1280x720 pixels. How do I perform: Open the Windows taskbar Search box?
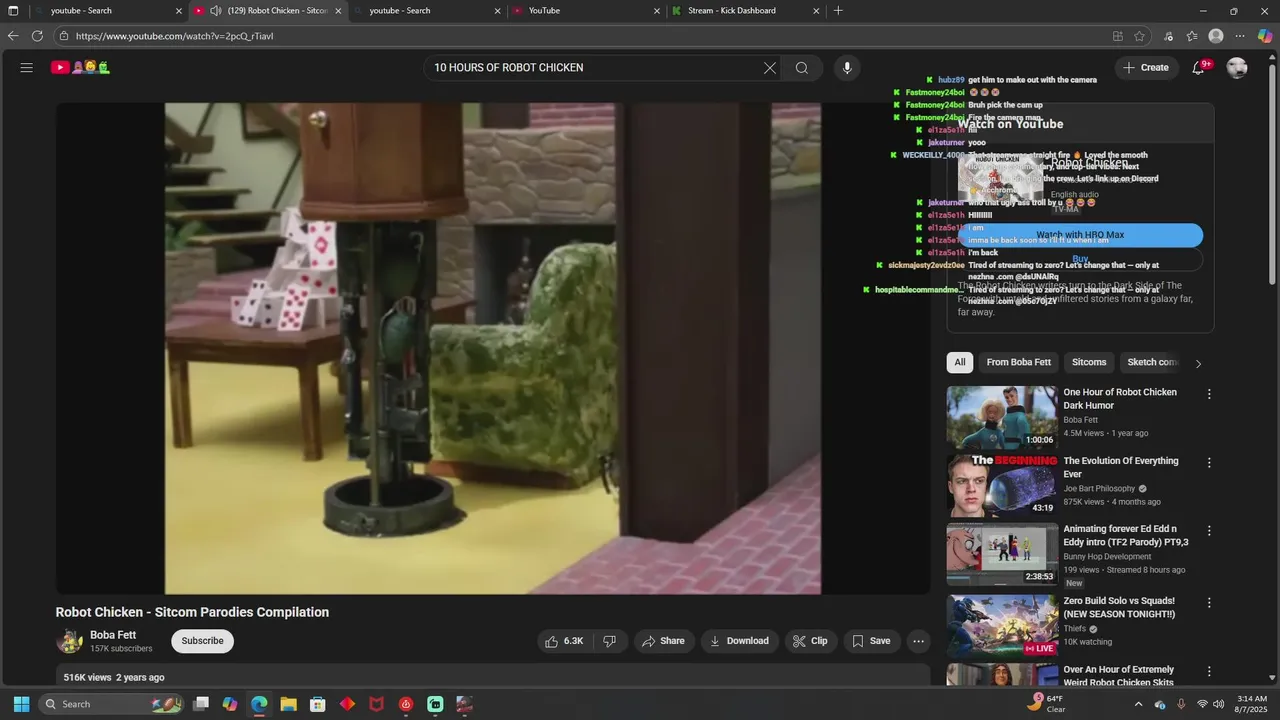point(113,704)
